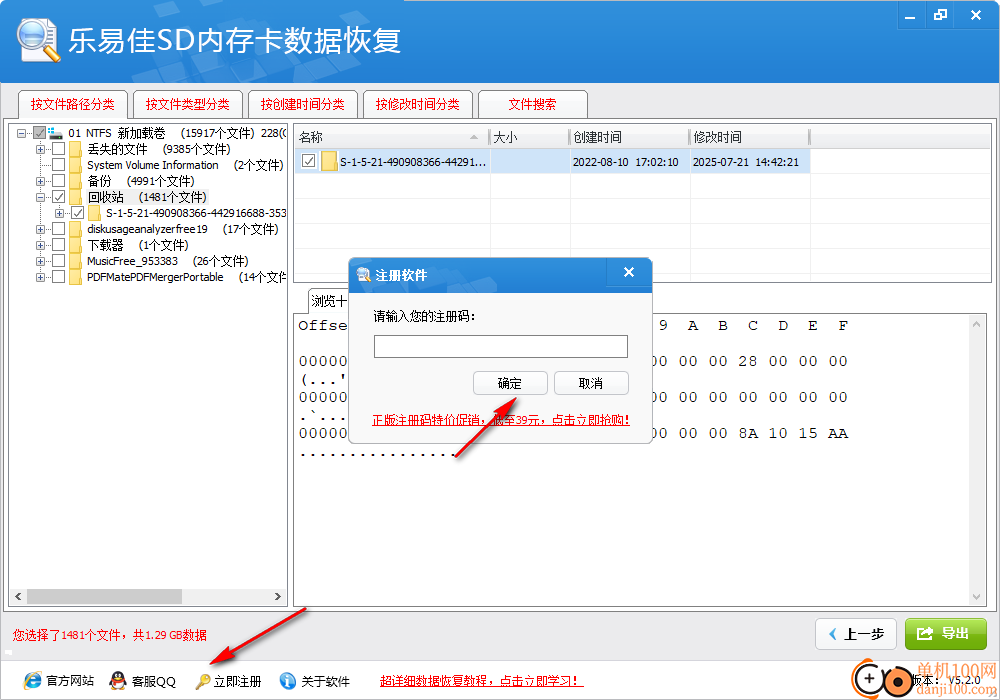This screenshot has width=1000, height=700.
Task: Click the folder icon of 下载器
Action: pyautogui.click(x=76, y=245)
